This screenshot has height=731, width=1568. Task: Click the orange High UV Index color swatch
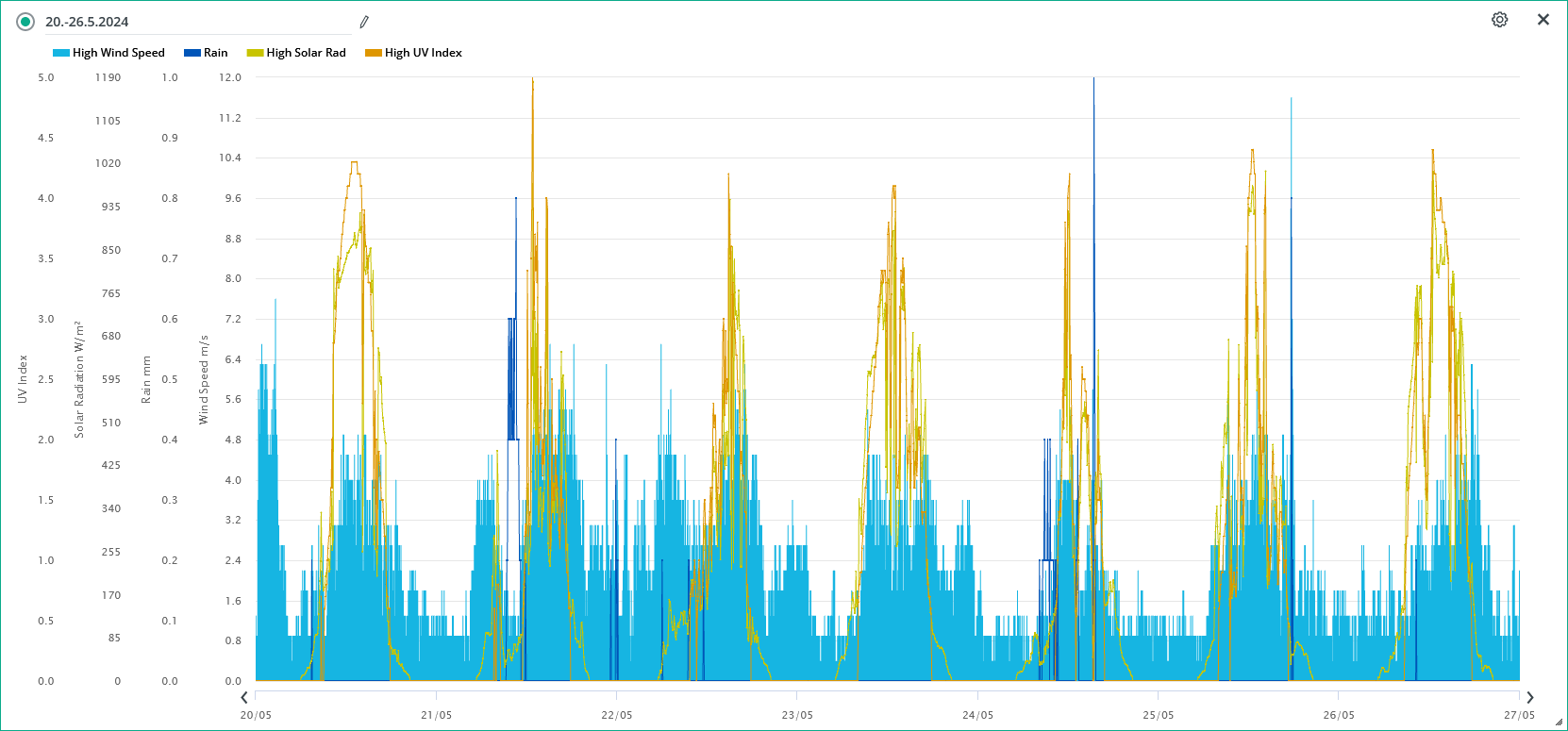point(374,53)
